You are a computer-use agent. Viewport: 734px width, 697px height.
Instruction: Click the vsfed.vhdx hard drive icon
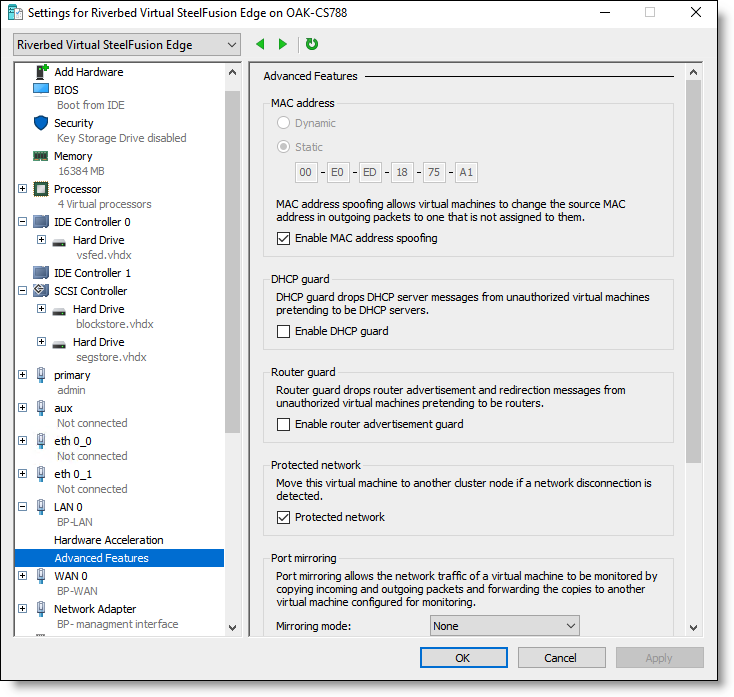(x=59, y=242)
